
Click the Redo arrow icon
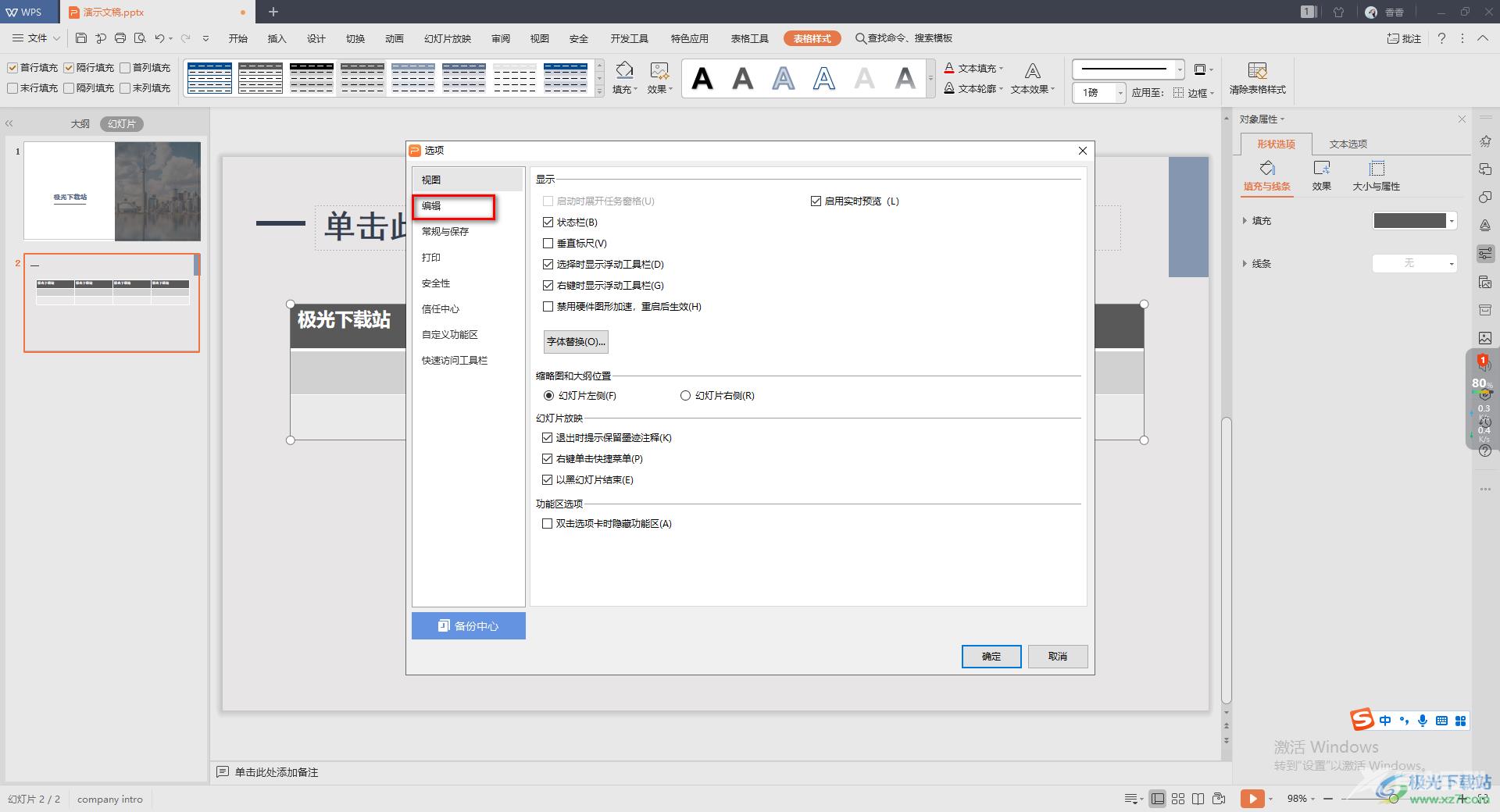point(186,37)
